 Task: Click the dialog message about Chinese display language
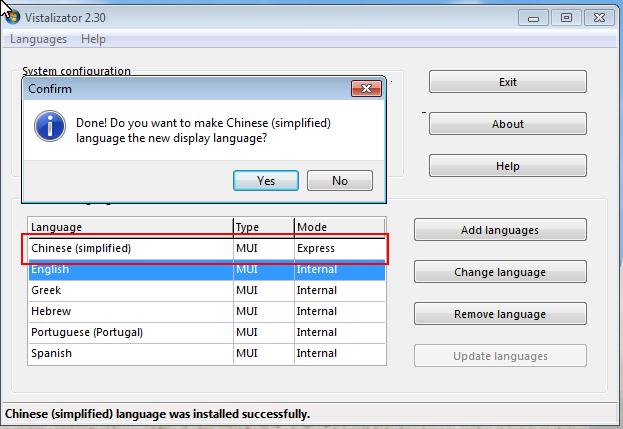(203, 130)
